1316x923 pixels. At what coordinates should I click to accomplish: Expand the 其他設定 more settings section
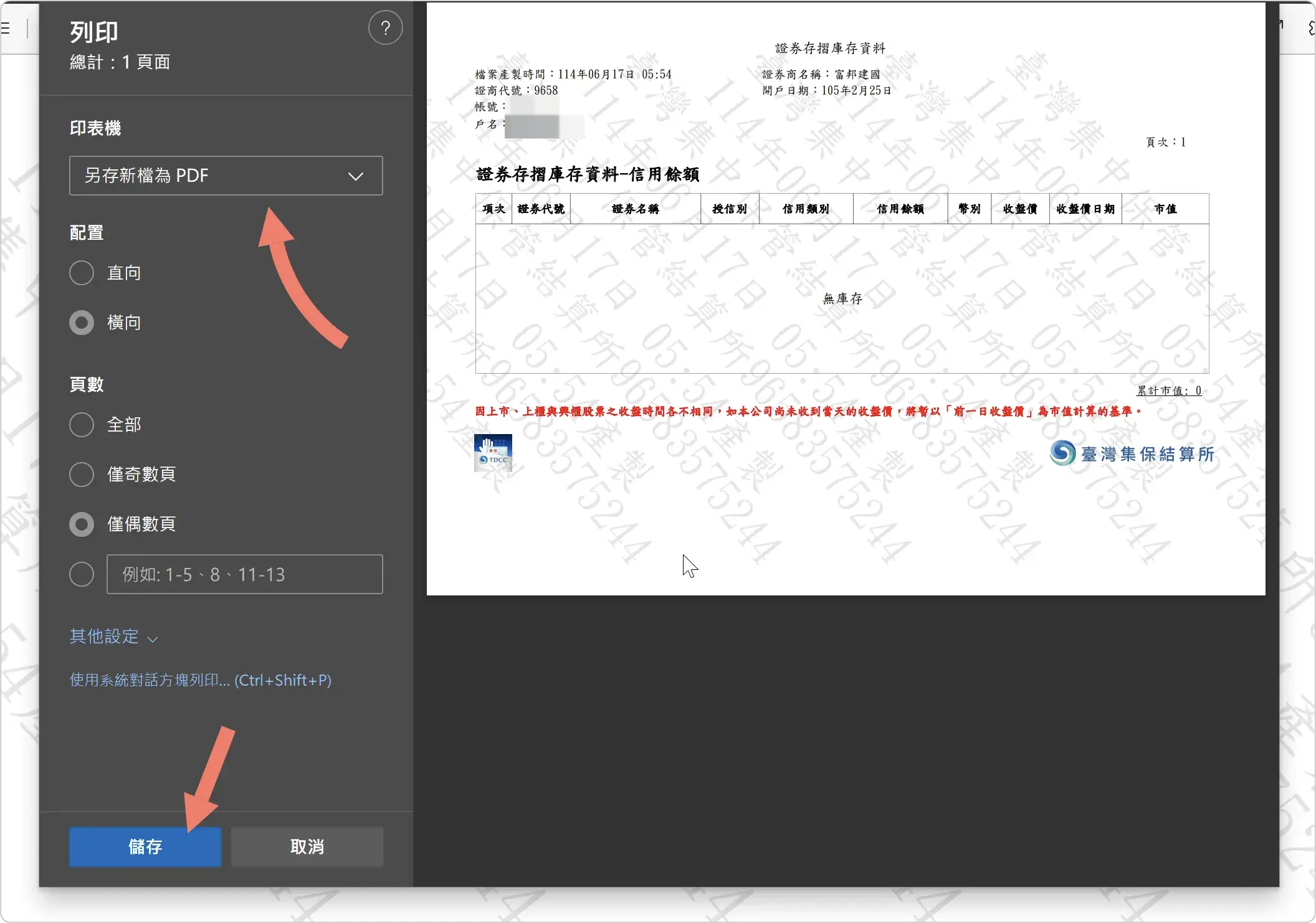114,637
